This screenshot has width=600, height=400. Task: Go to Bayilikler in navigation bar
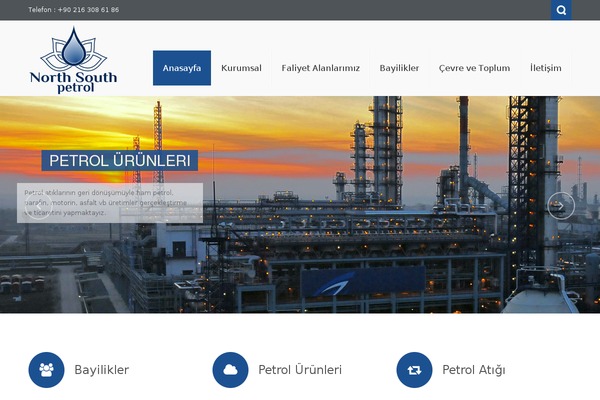click(x=399, y=68)
